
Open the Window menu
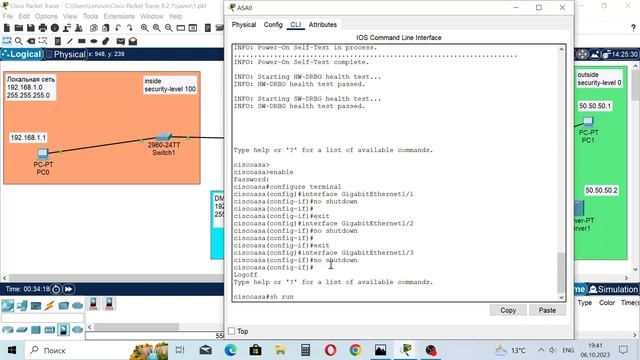(152, 16)
